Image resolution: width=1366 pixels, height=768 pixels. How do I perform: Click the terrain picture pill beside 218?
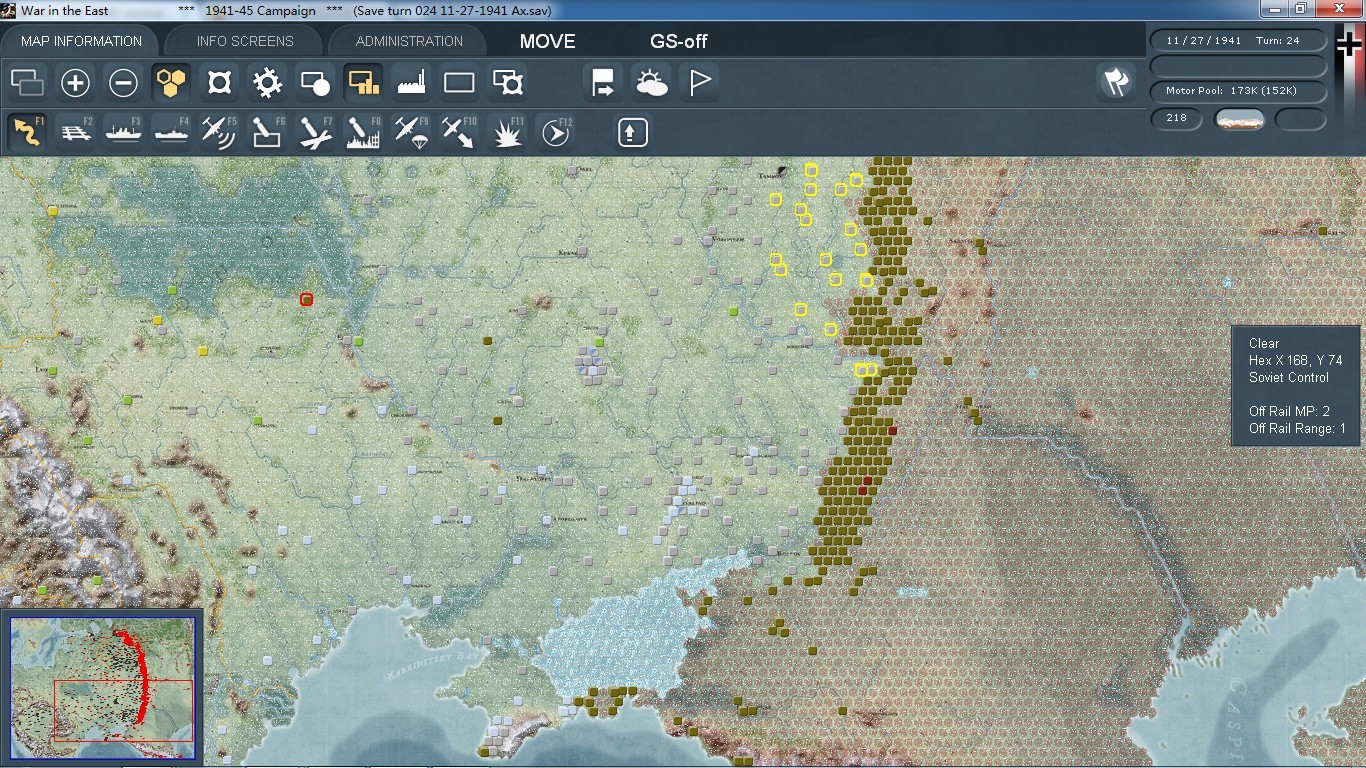1239,119
